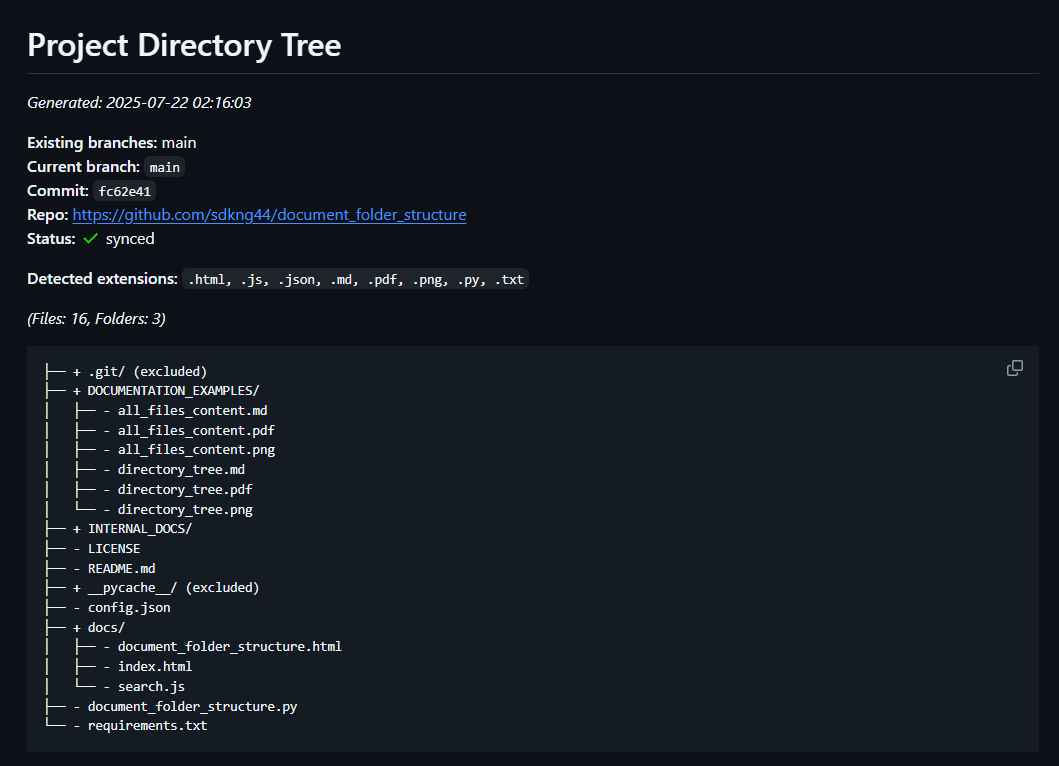Select search.js file entry
This screenshot has width=1059, height=766.
(151, 686)
